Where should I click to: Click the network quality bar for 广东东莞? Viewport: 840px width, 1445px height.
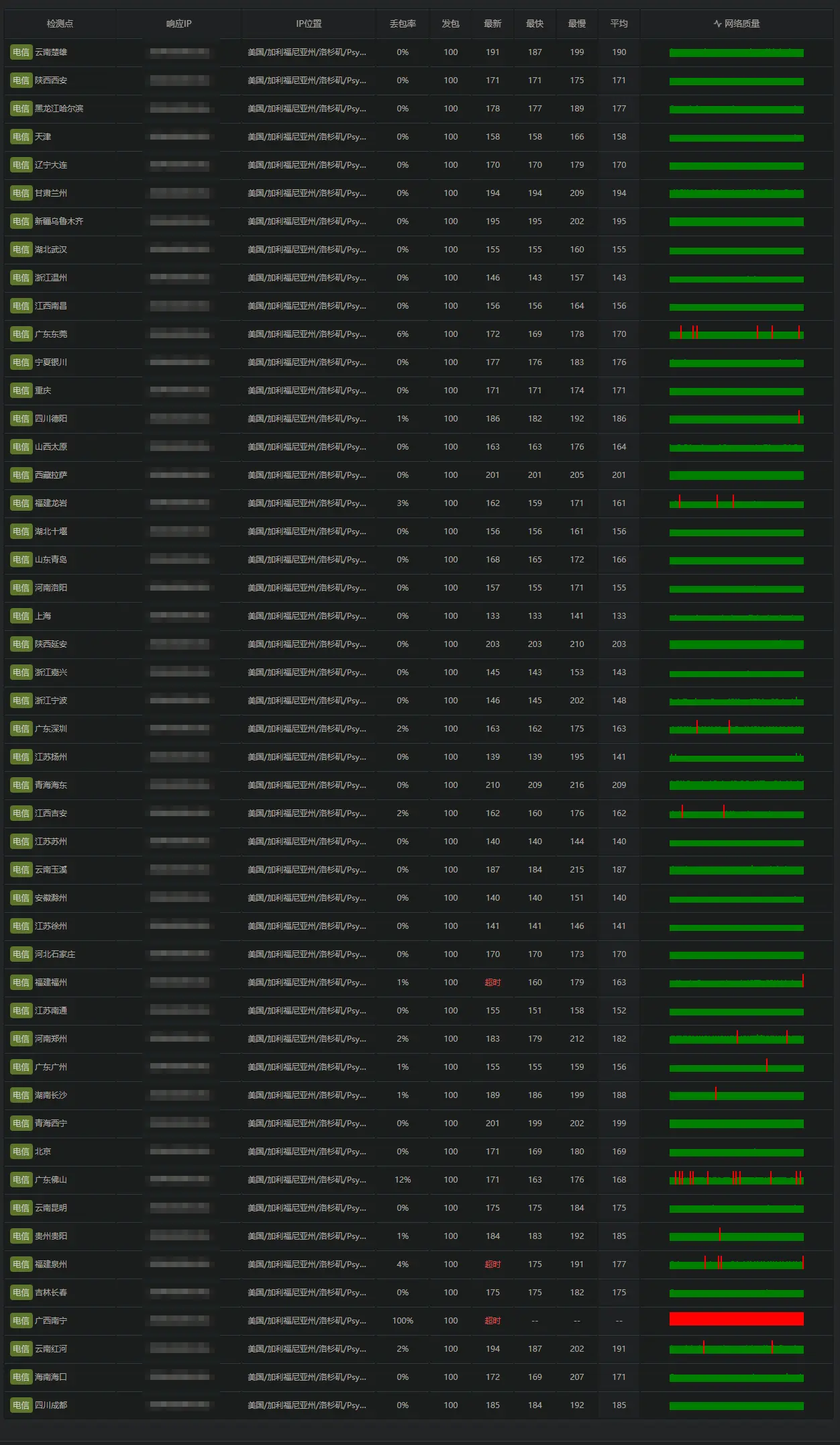pyautogui.click(x=736, y=334)
